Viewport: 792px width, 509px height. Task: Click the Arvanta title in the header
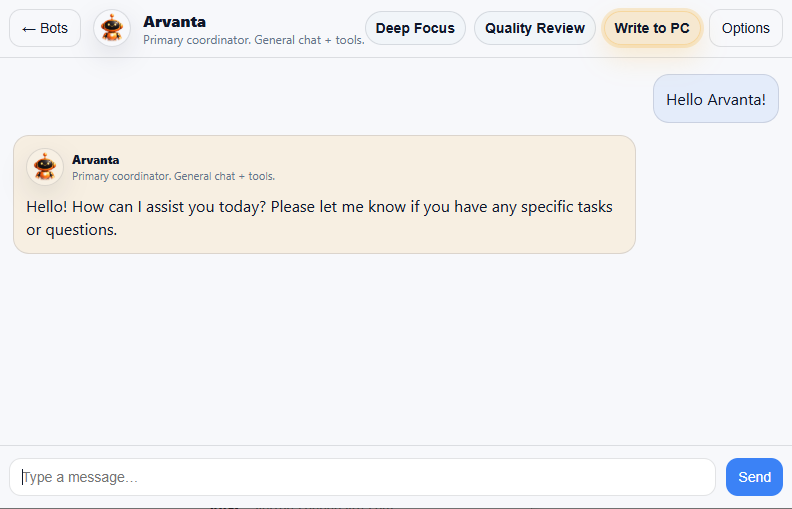[x=174, y=22]
